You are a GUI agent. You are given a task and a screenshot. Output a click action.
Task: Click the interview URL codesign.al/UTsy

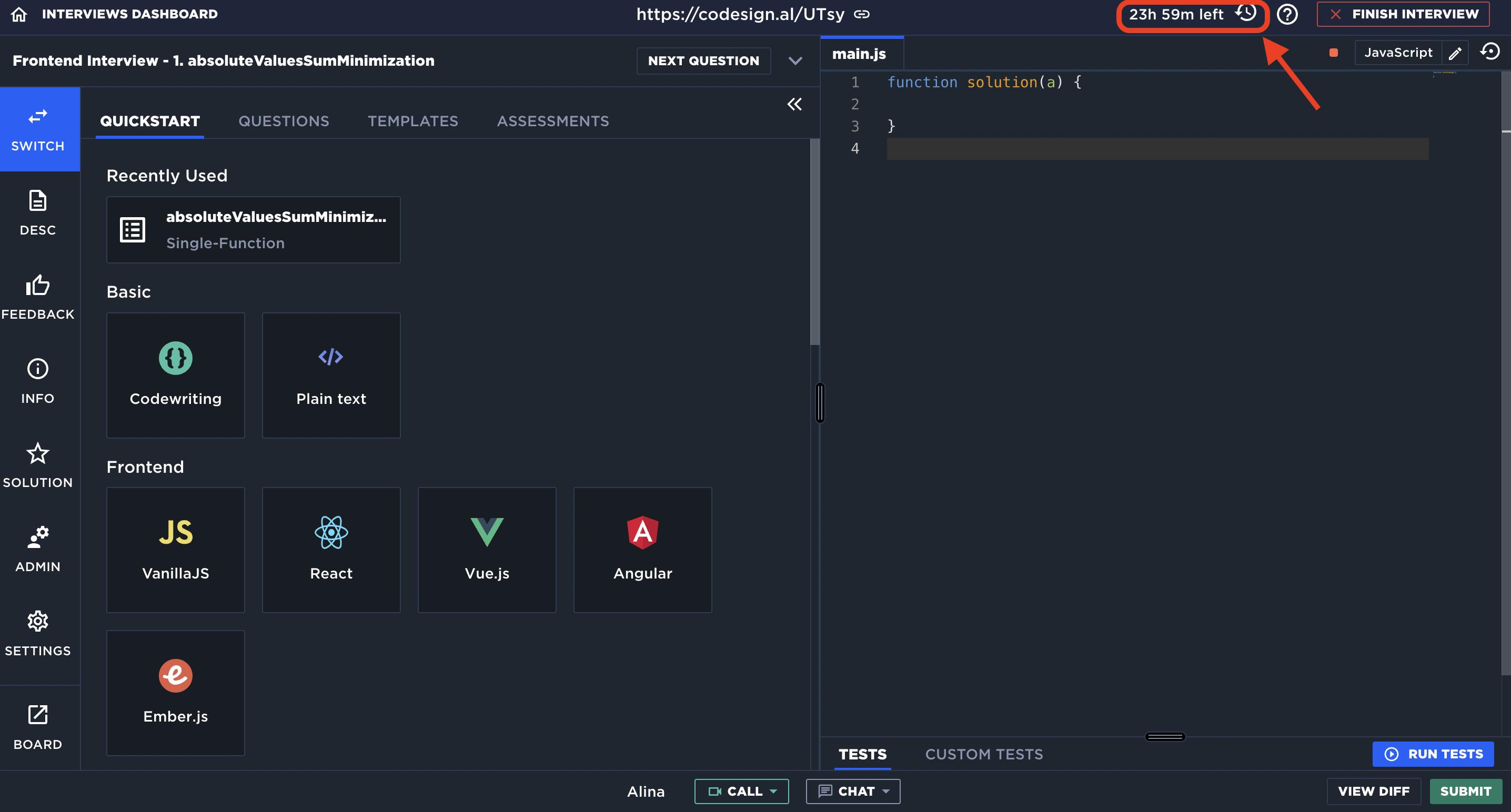coord(740,14)
